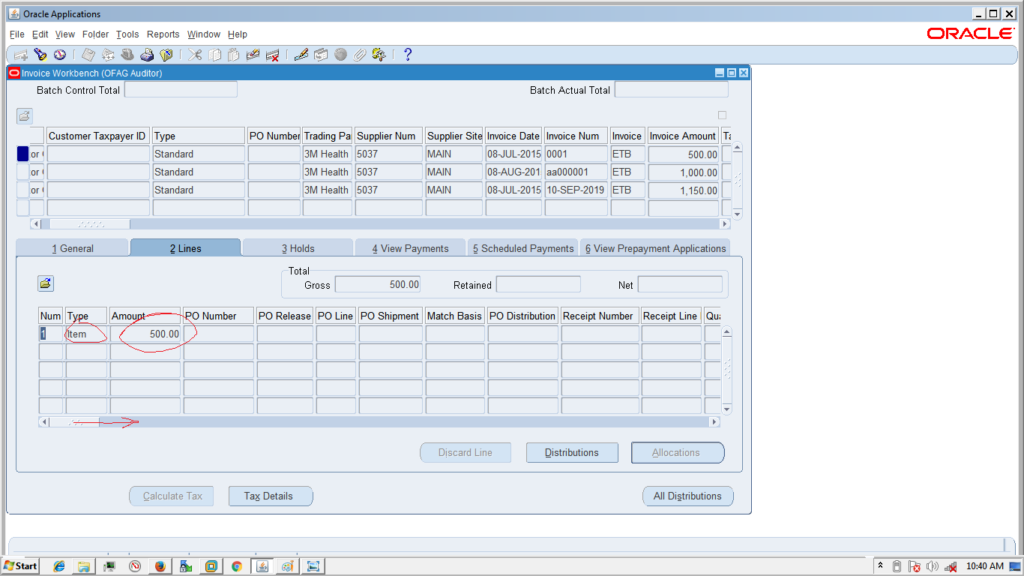The width and height of the screenshot is (1024, 576).
Task: Open the Tools menu
Action: pos(127,34)
